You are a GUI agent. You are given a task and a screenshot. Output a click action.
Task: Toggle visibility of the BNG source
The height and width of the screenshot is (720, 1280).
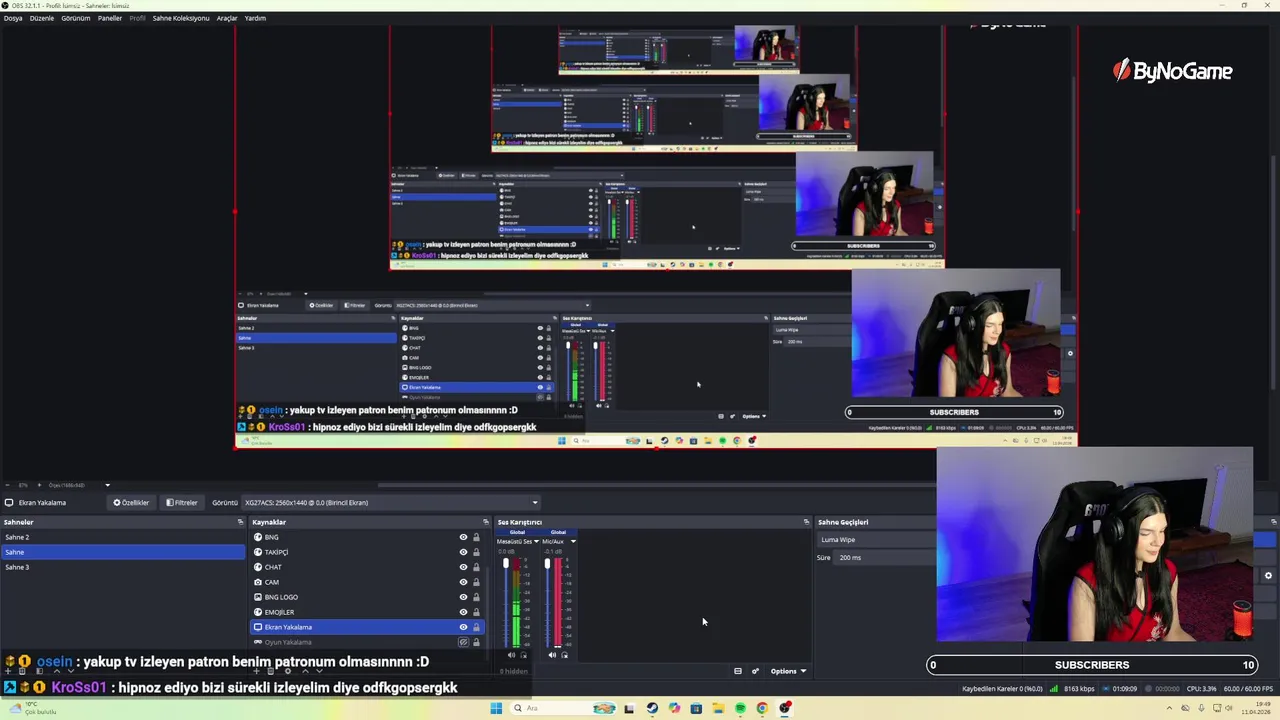tap(463, 537)
